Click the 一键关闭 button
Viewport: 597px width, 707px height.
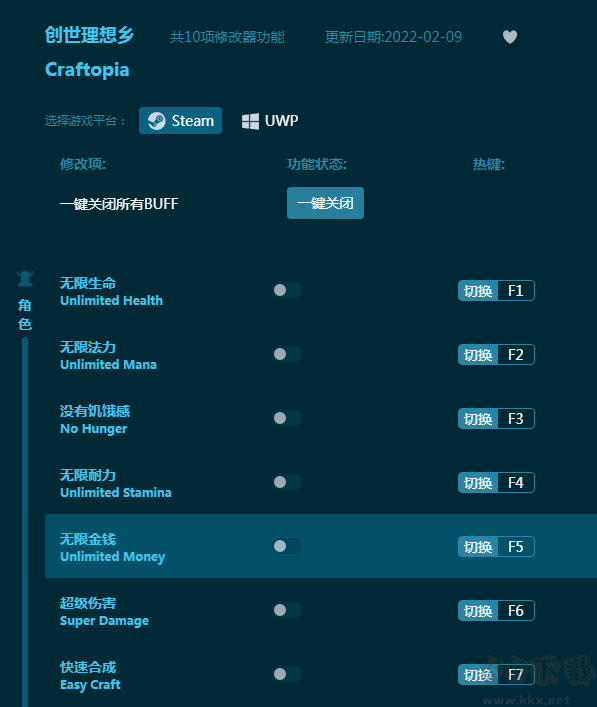[x=325, y=203]
